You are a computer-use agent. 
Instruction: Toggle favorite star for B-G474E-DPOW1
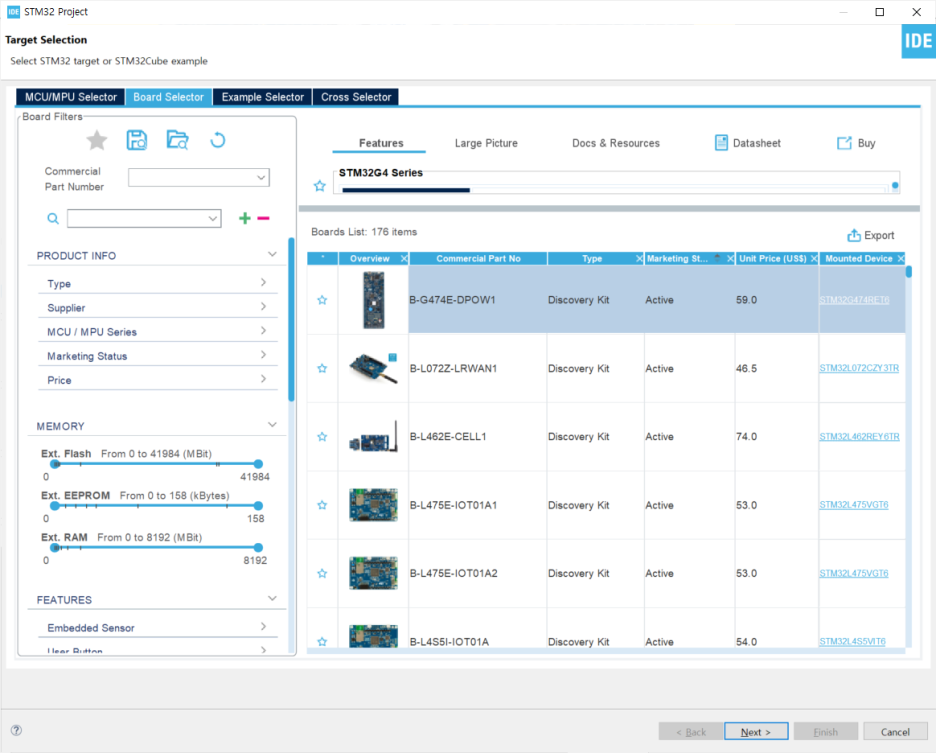click(x=322, y=300)
